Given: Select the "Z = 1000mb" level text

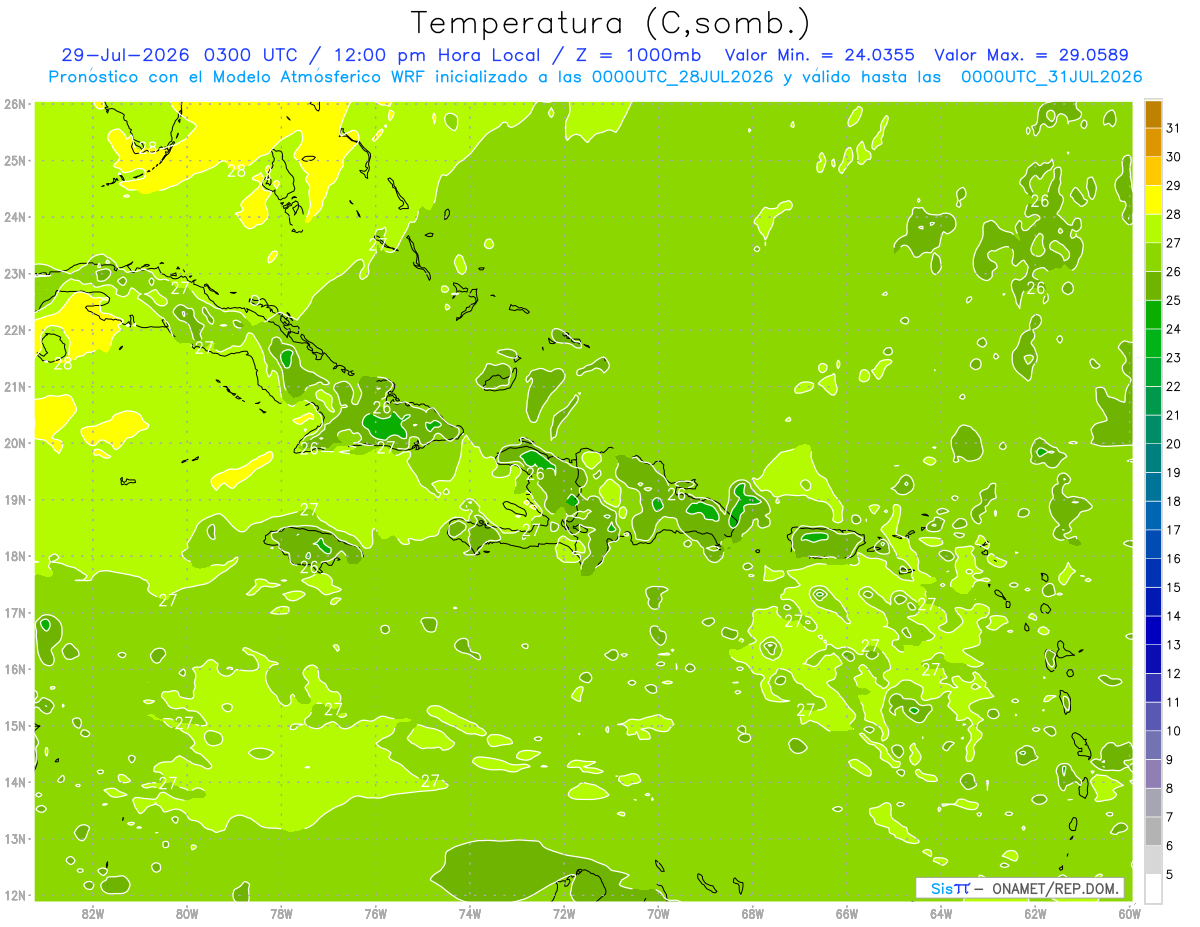Looking at the screenshot, I should coord(639,55).
